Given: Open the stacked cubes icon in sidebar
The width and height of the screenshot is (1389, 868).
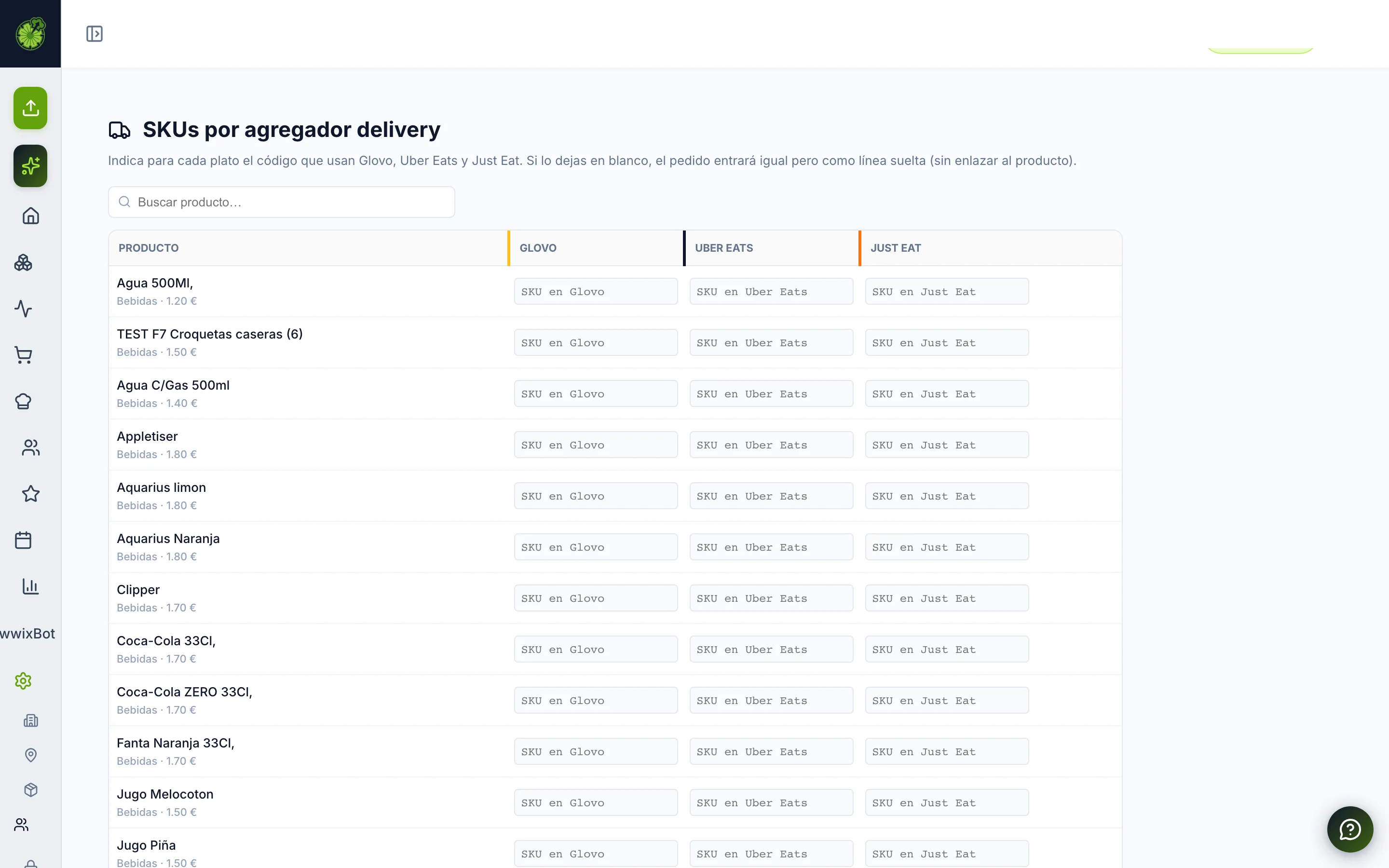Looking at the screenshot, I should [x=23, y=262].
